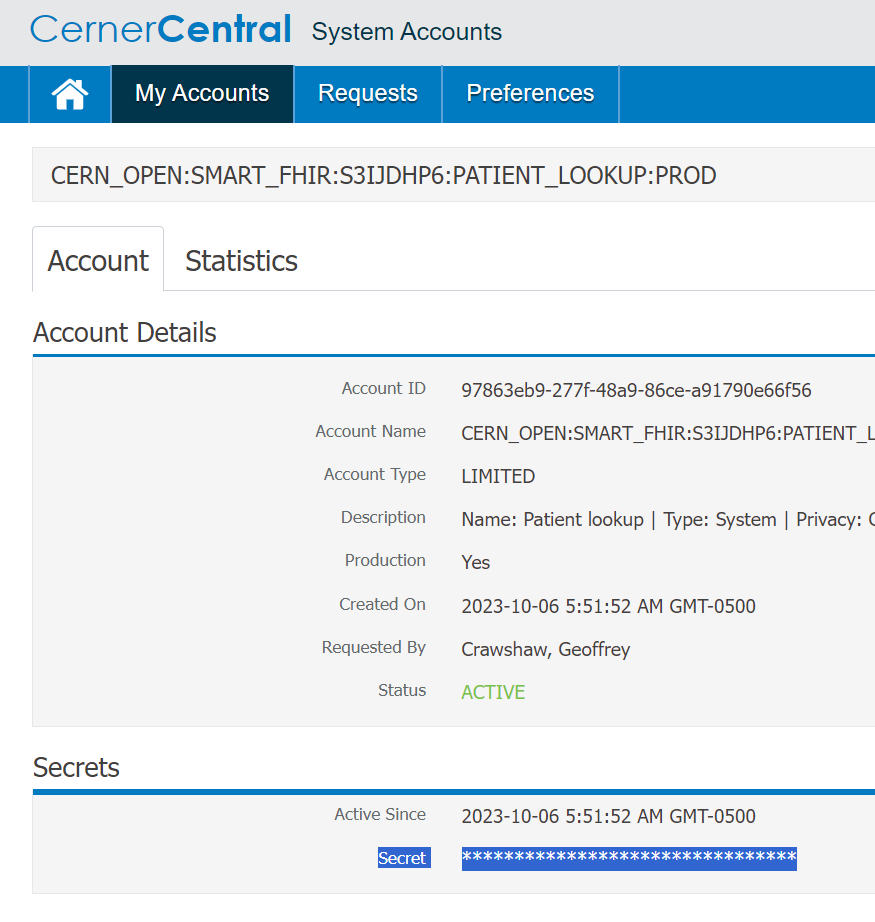Click the Requested By name Crawshaw, Geoffrey
875x922 pixels.
tap(545, 649)
